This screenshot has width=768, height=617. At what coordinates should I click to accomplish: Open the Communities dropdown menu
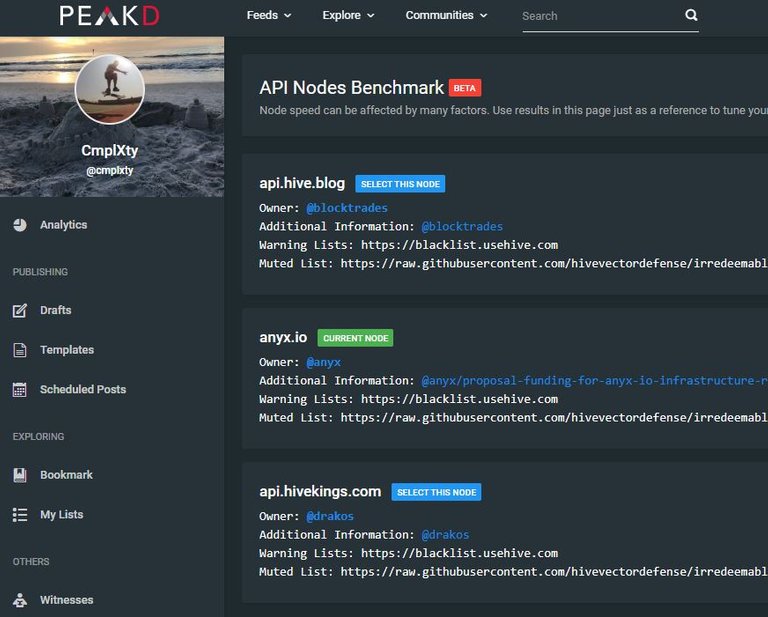coord(446,16)
